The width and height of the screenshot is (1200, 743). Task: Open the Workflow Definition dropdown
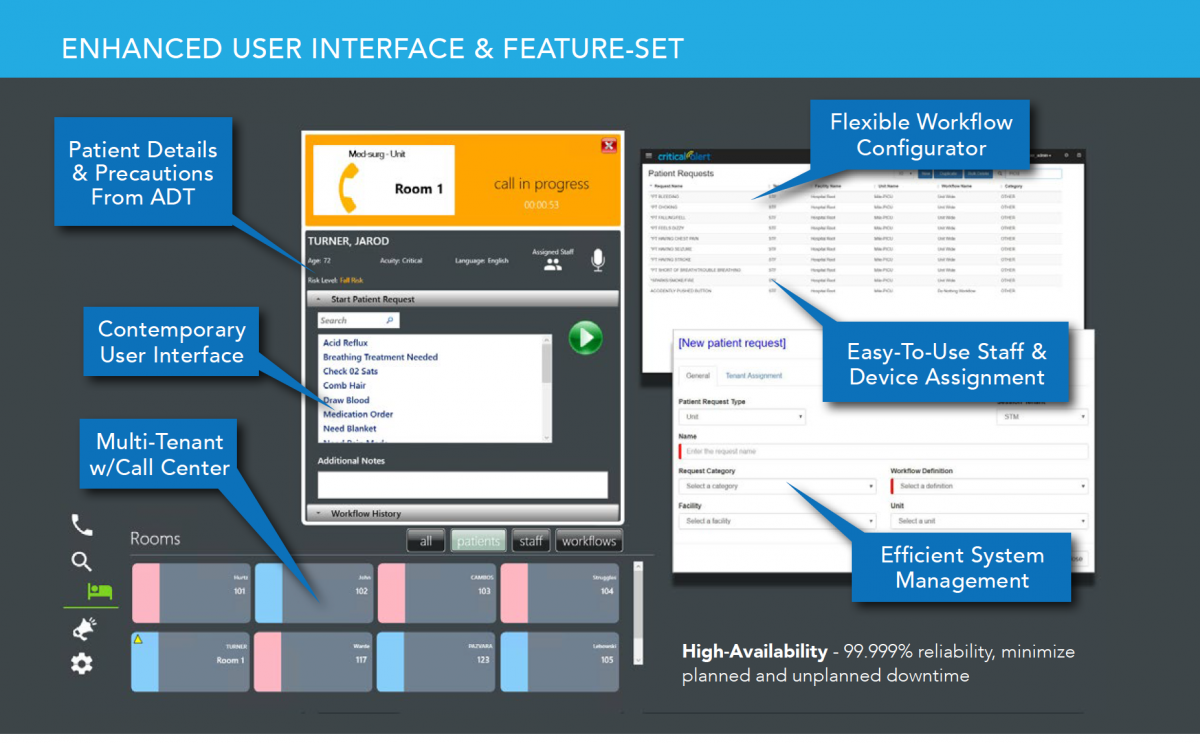pos(988,486)
